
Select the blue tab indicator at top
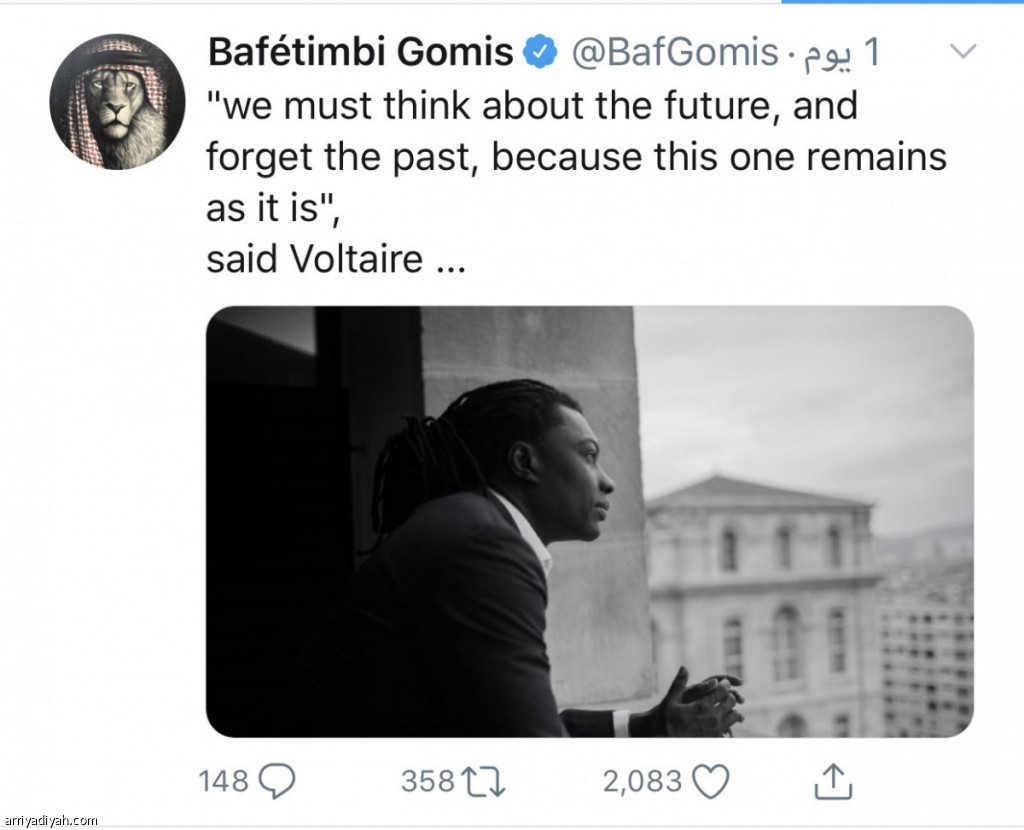[x=903, y=2]
